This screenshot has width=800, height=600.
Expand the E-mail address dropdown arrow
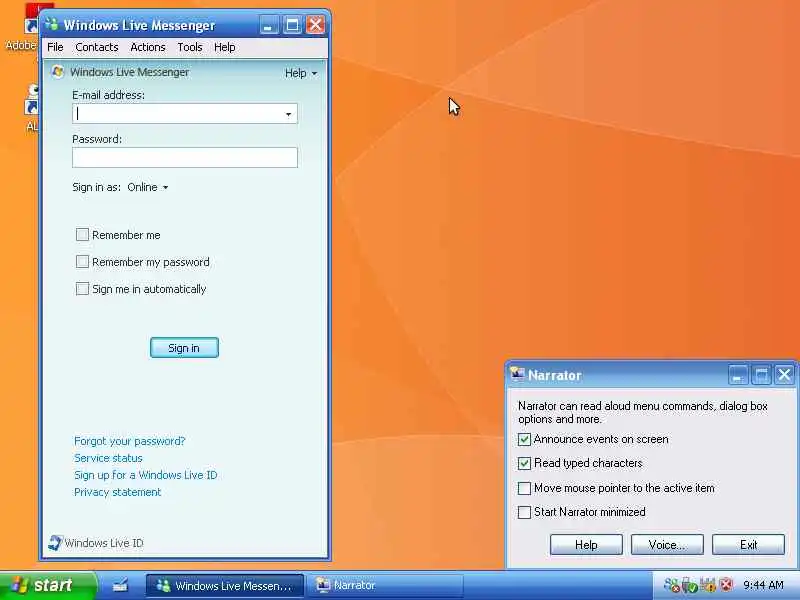click(x=288, y=114)
